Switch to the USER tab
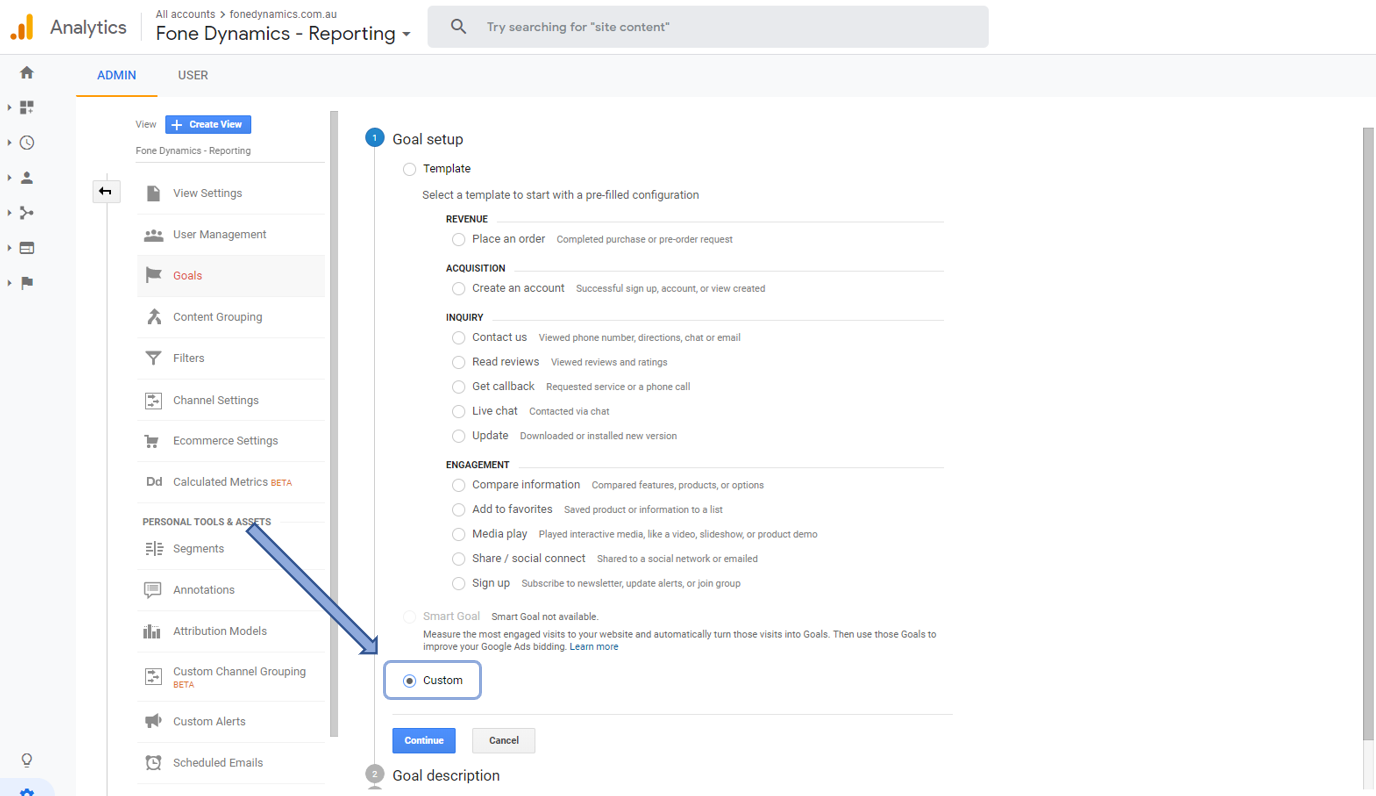1376x796 pixels. coord(193,75)
